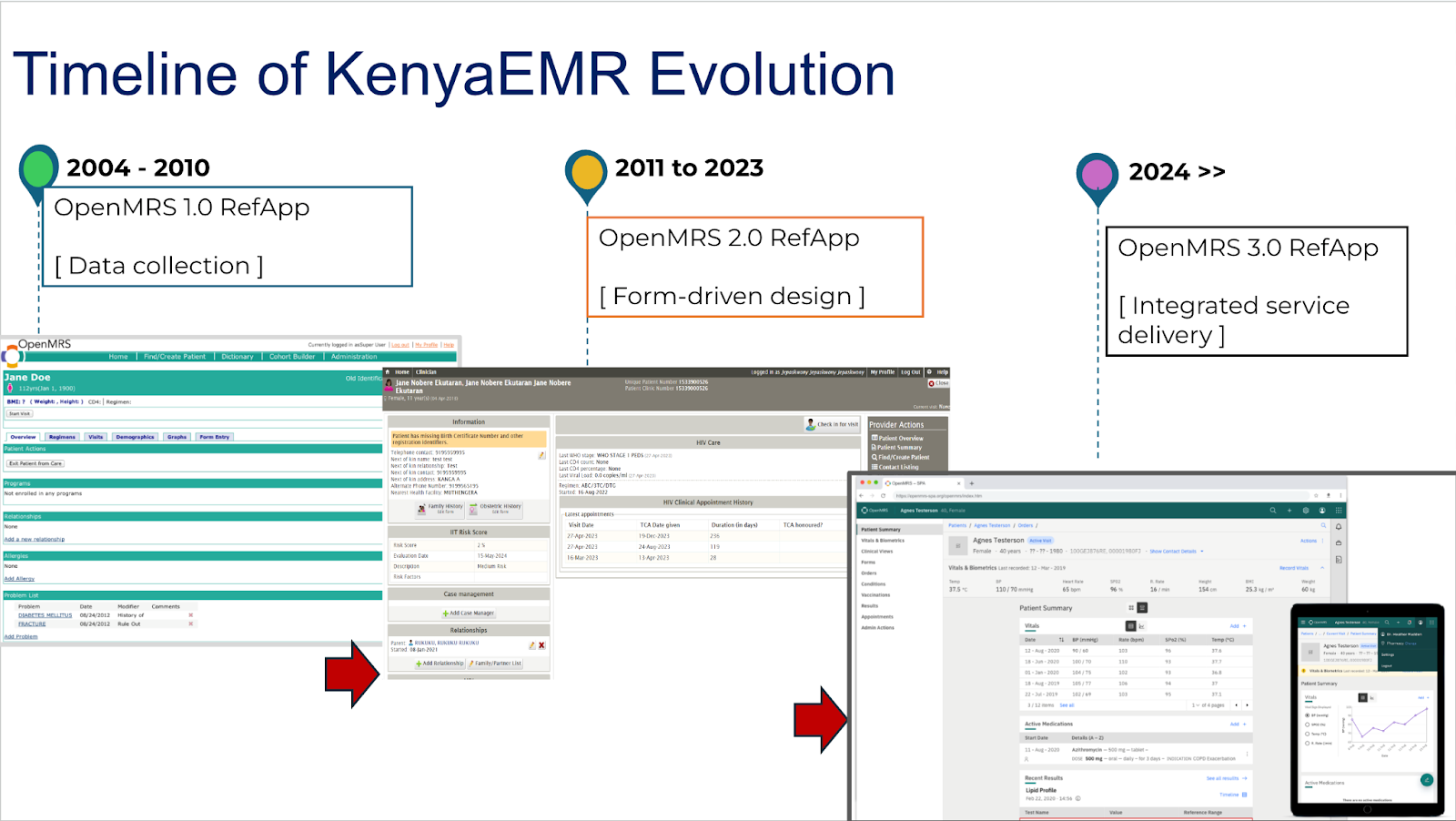This screenshot has height=821, width=1456.
Task: Click the Close button on patient header
Action: click(x=938, y=383)
